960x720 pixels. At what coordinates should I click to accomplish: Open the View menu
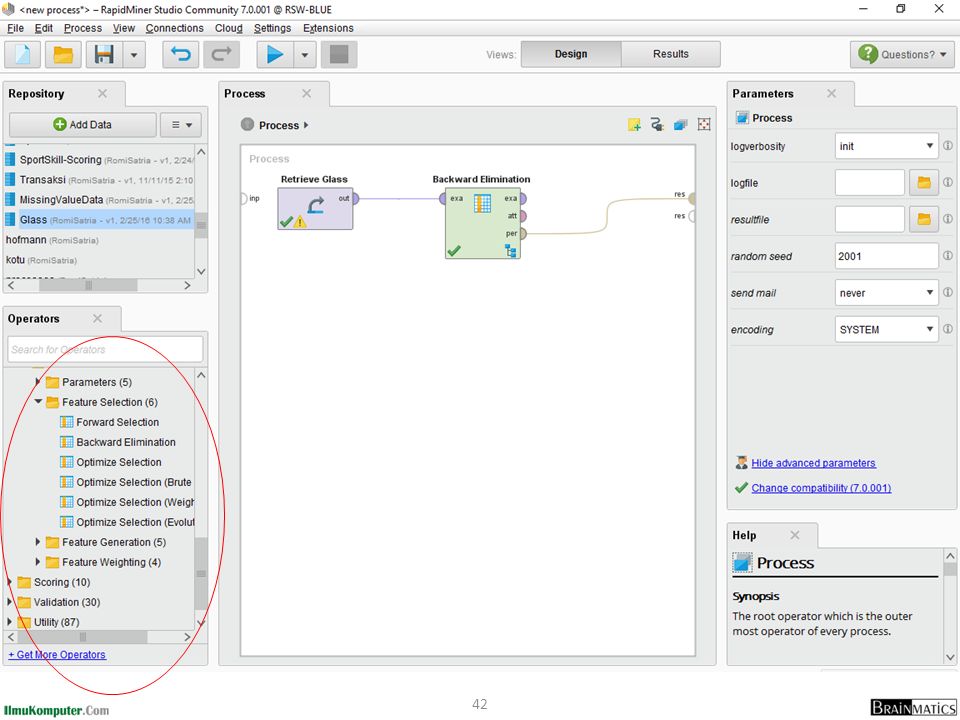click(124, 28)
